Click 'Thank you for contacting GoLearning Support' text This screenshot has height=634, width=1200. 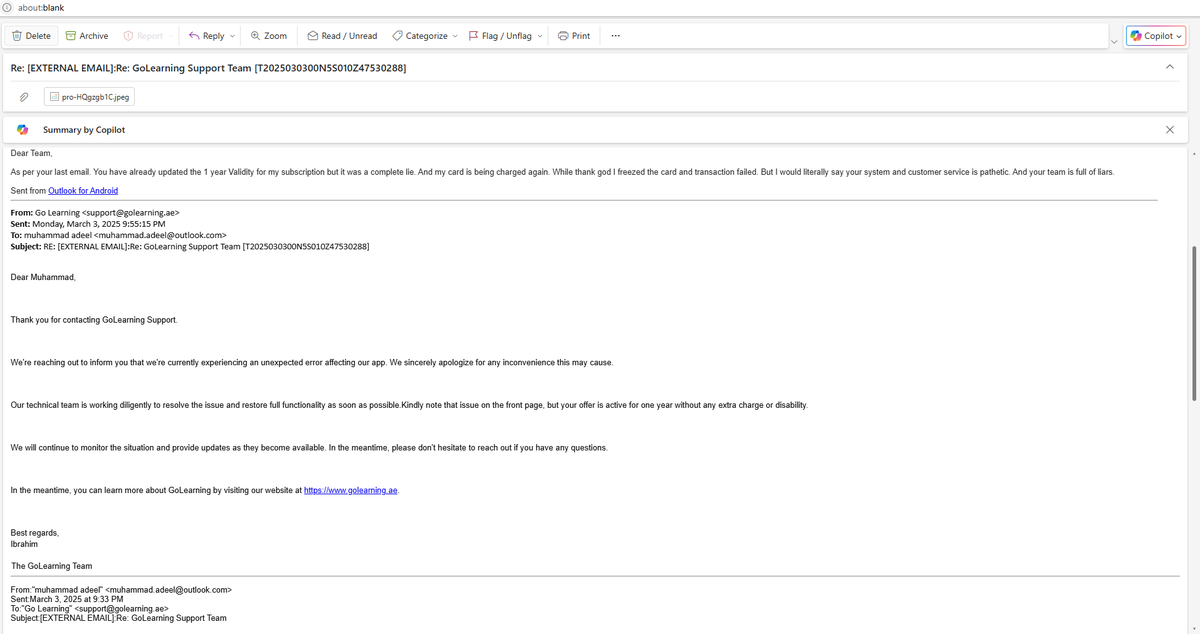(94, 320)
